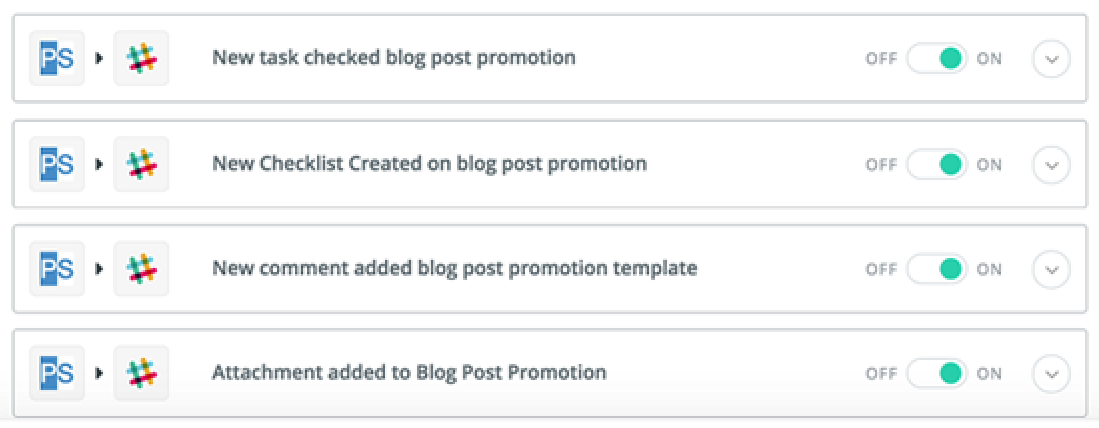Open Attachment added to Blog Post Promotion title
1099x428 pixels.
tap(409, 373)
